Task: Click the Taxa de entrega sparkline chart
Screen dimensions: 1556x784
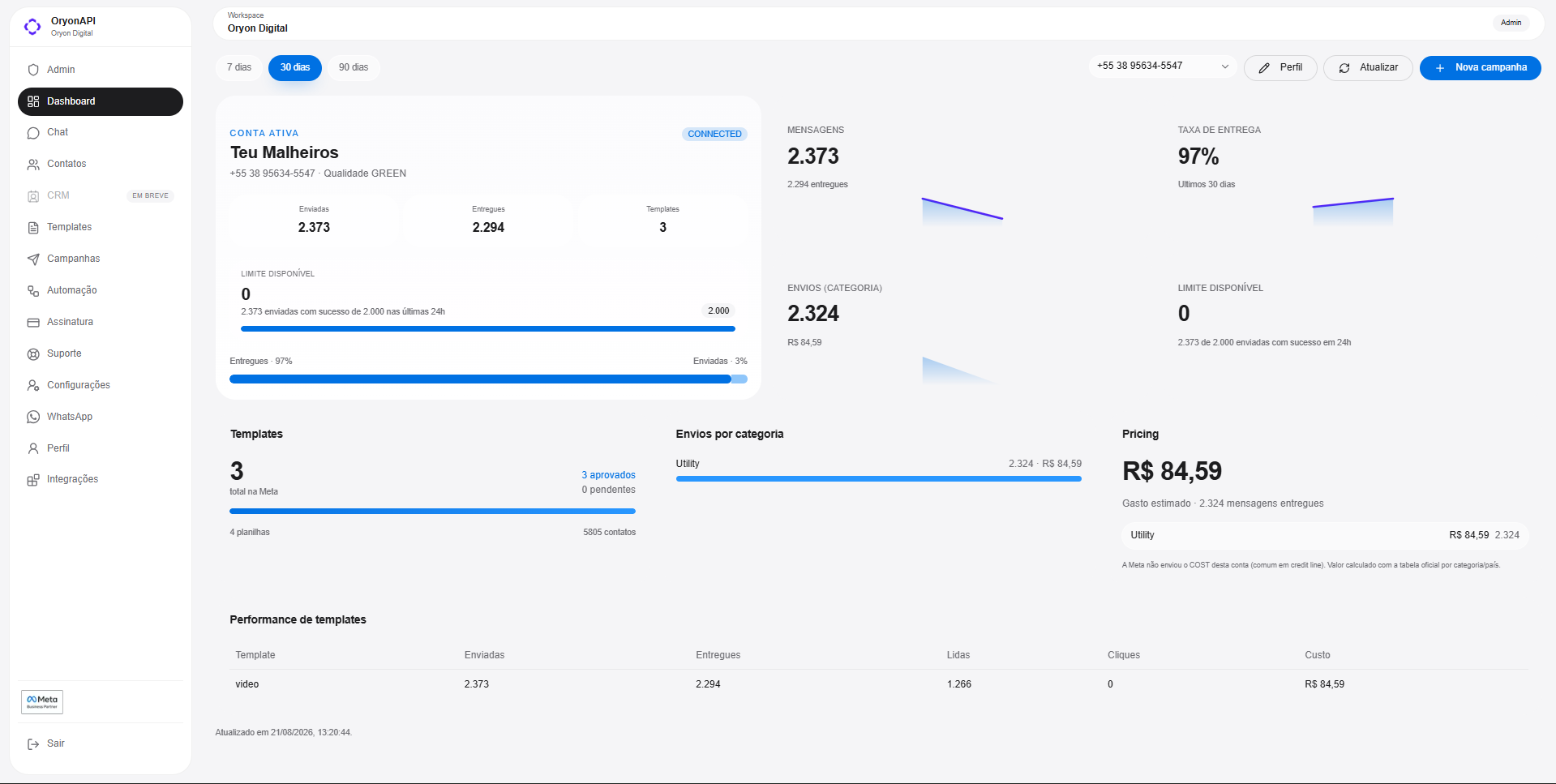Action: tap(1352, 211)
